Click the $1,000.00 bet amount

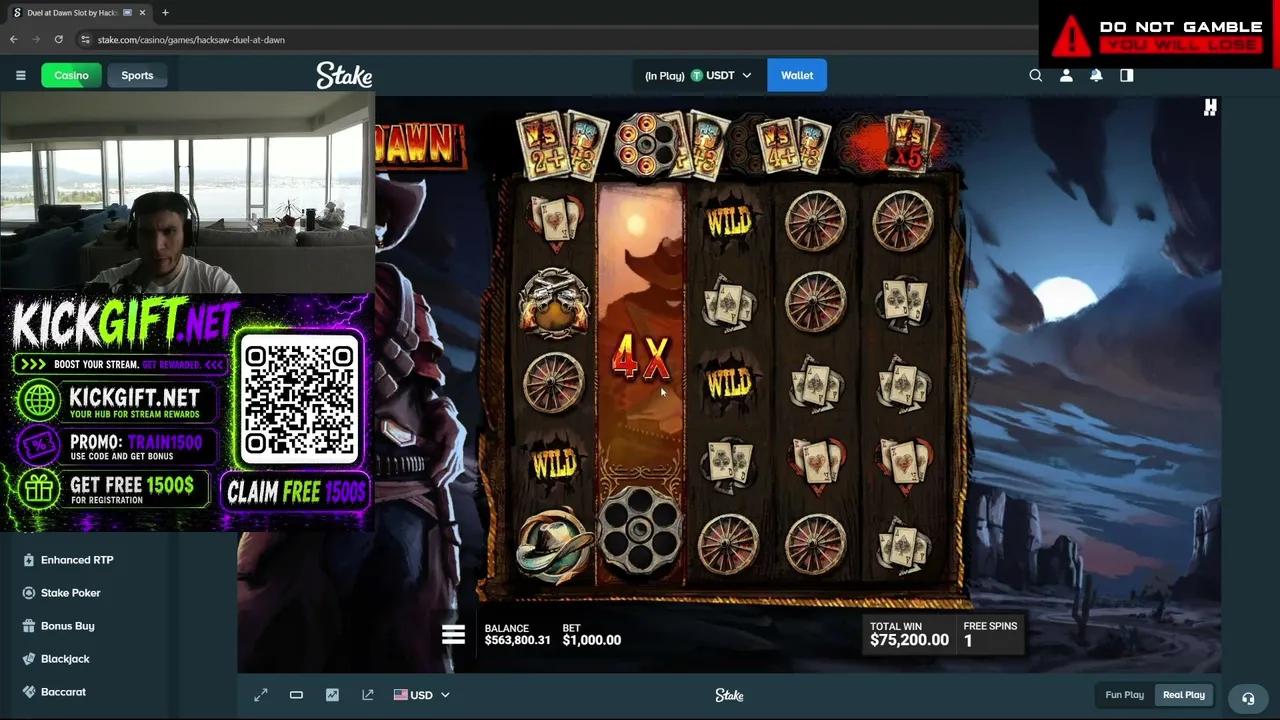click(592, 640)
